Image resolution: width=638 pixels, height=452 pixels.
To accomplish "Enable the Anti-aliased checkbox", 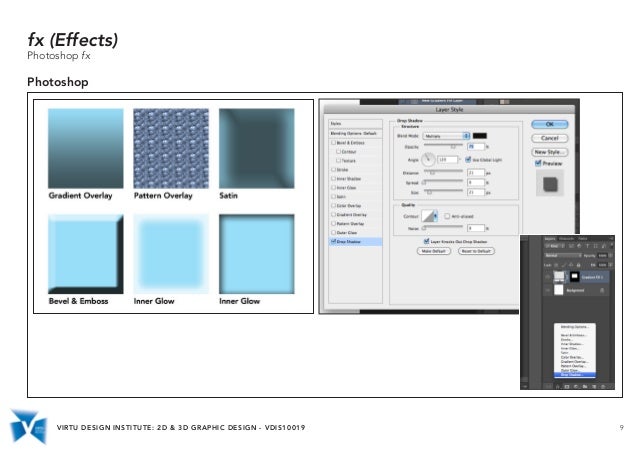I will (x=447, y=216).
